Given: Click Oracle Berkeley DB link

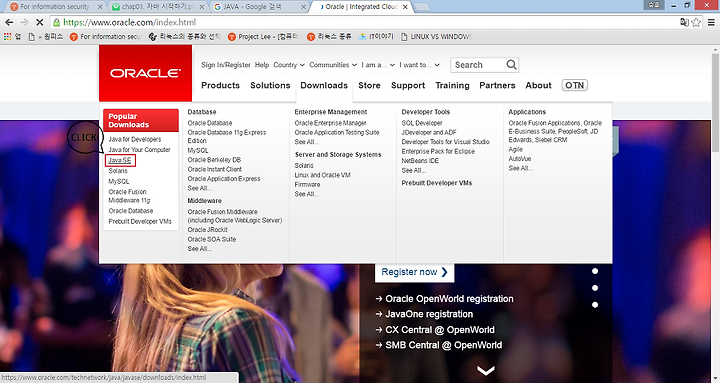Looking at the screenshot, I should tap(214, 160).
